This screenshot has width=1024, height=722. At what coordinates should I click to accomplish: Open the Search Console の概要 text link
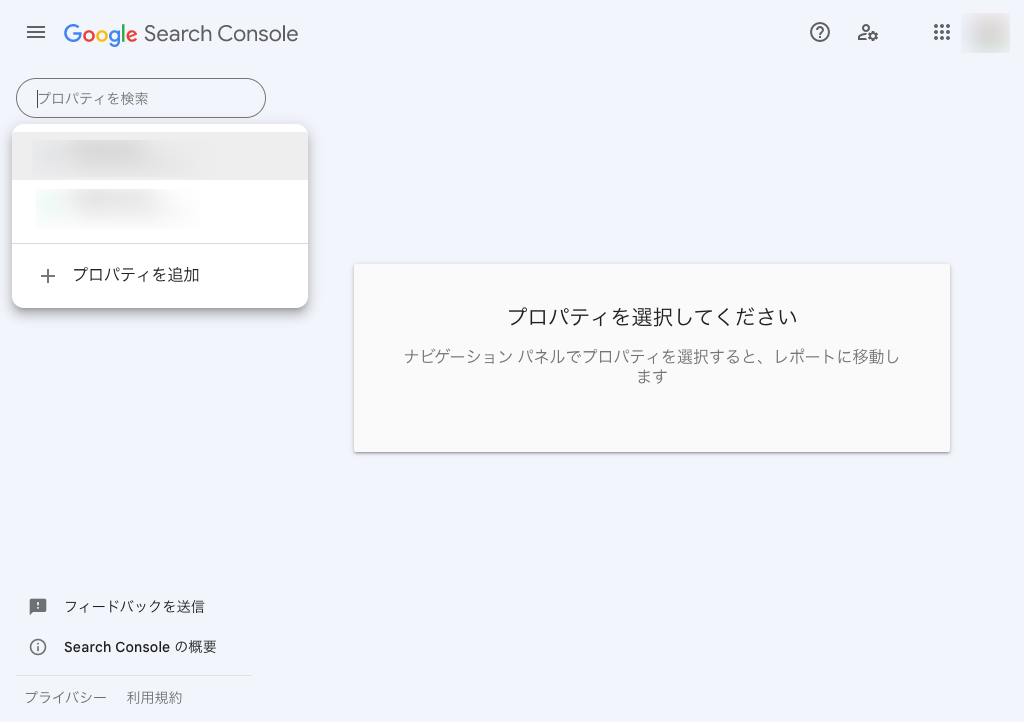(140, 647)
